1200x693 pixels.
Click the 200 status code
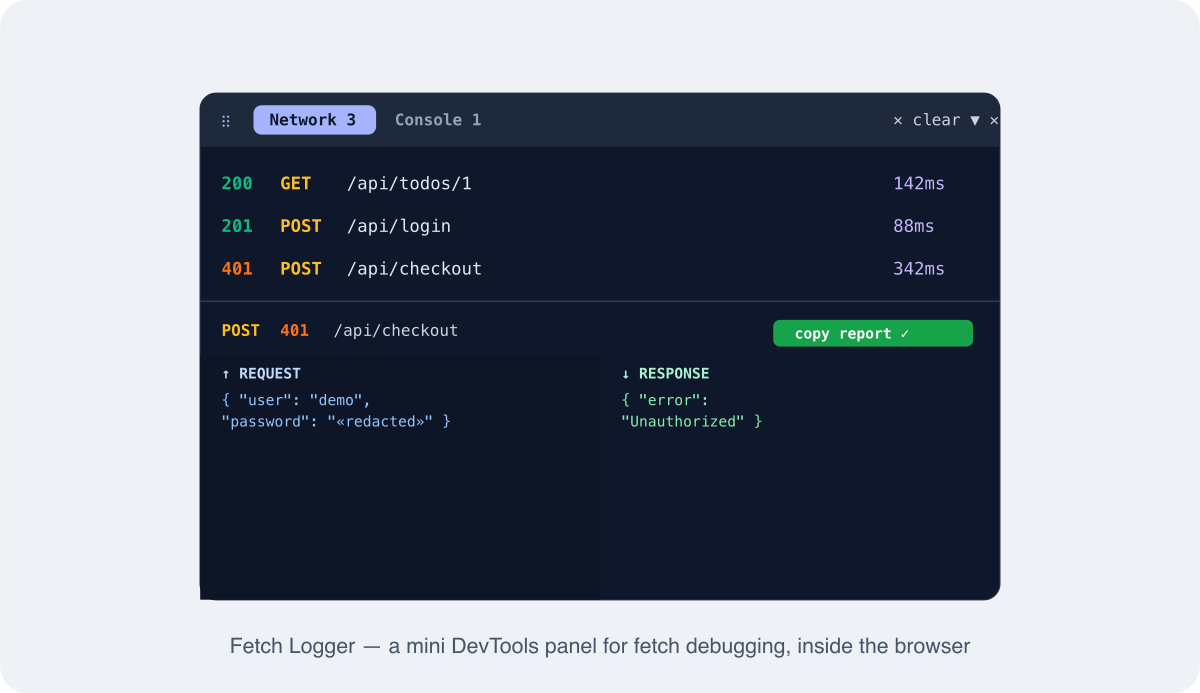pos(237,184)
